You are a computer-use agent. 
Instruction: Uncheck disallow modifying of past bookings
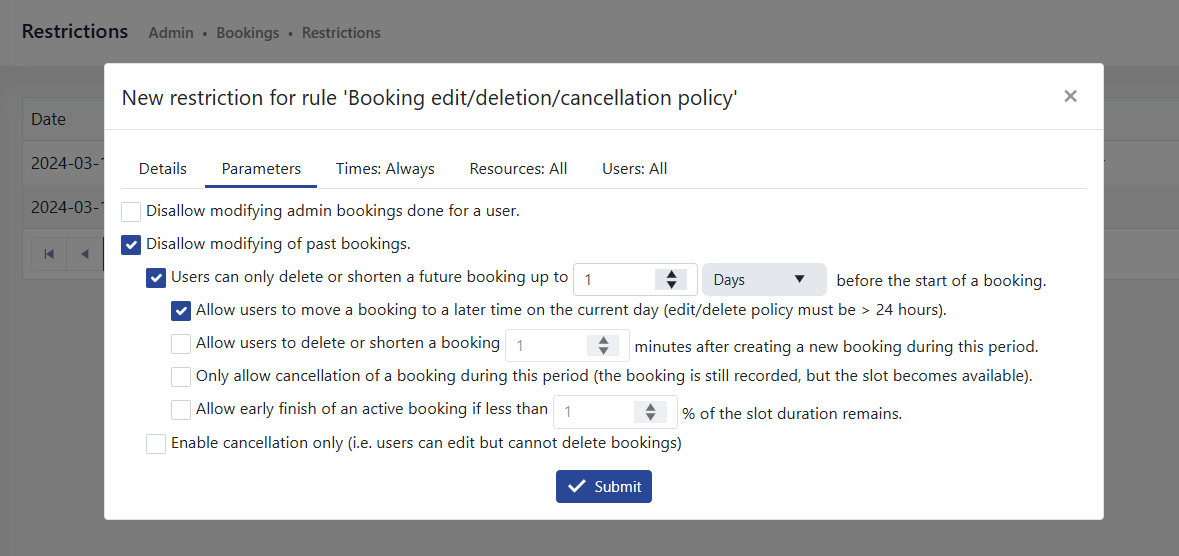tap(131, 244)
